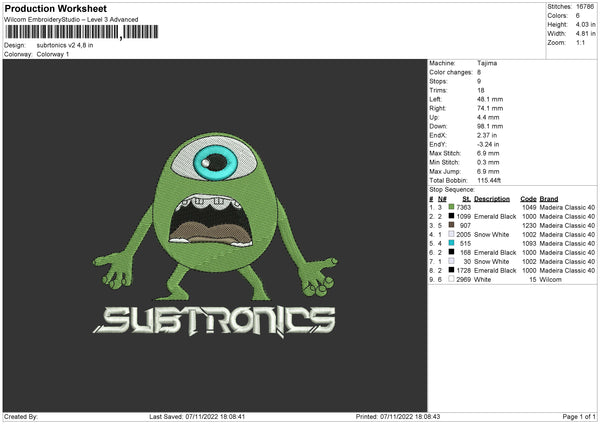Click the cyan swatch beside stitch count 515
The image size is (600, 424).
pyautogui.click(x=451, y=243)
